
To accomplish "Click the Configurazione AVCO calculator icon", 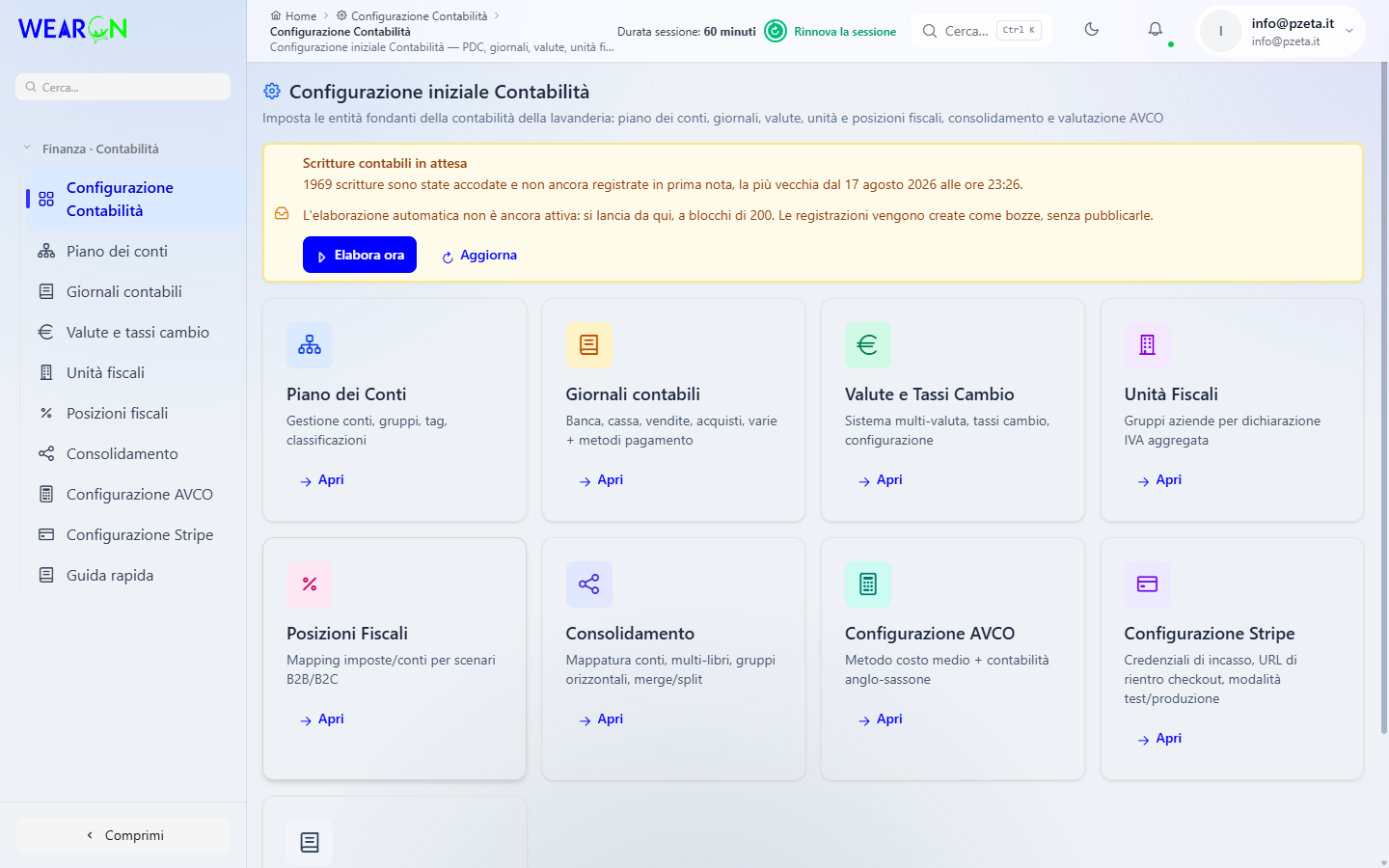I will tap(868, 583).
